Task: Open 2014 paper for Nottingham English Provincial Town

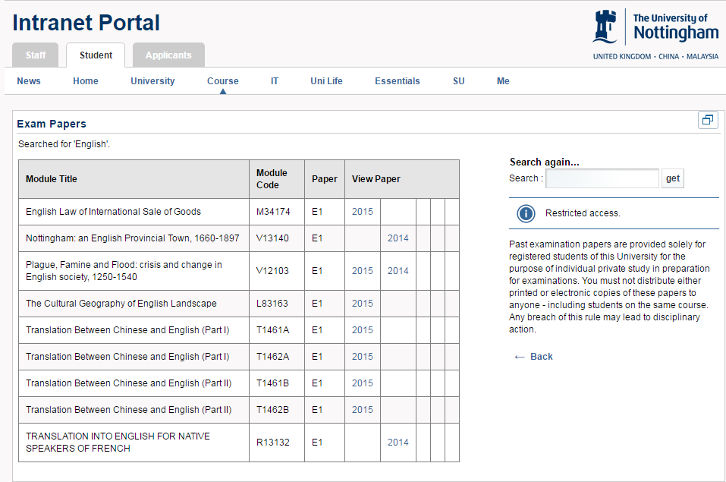Action: (x=397, y=238)
